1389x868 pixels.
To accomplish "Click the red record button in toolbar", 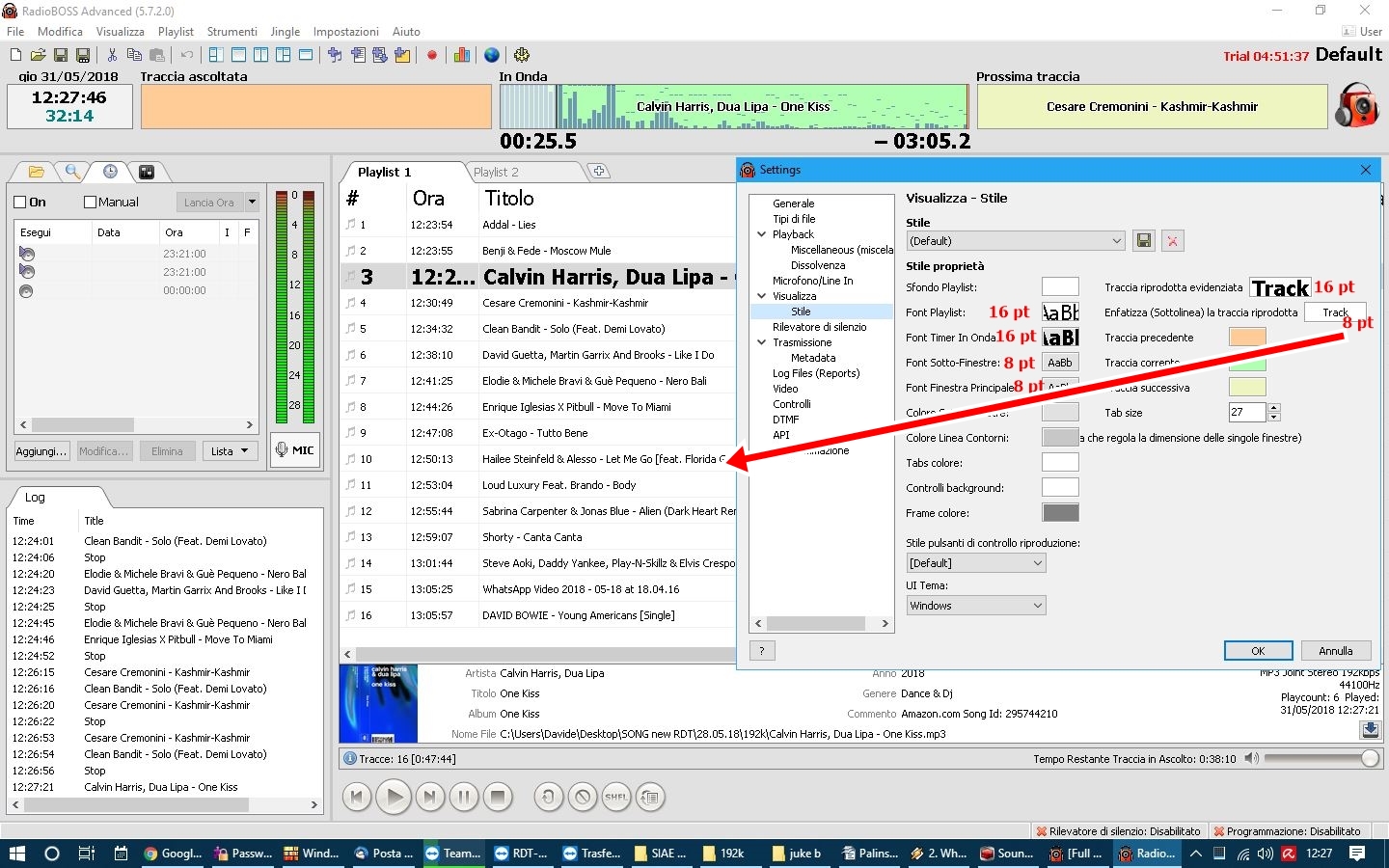I will tap(432, 55).
